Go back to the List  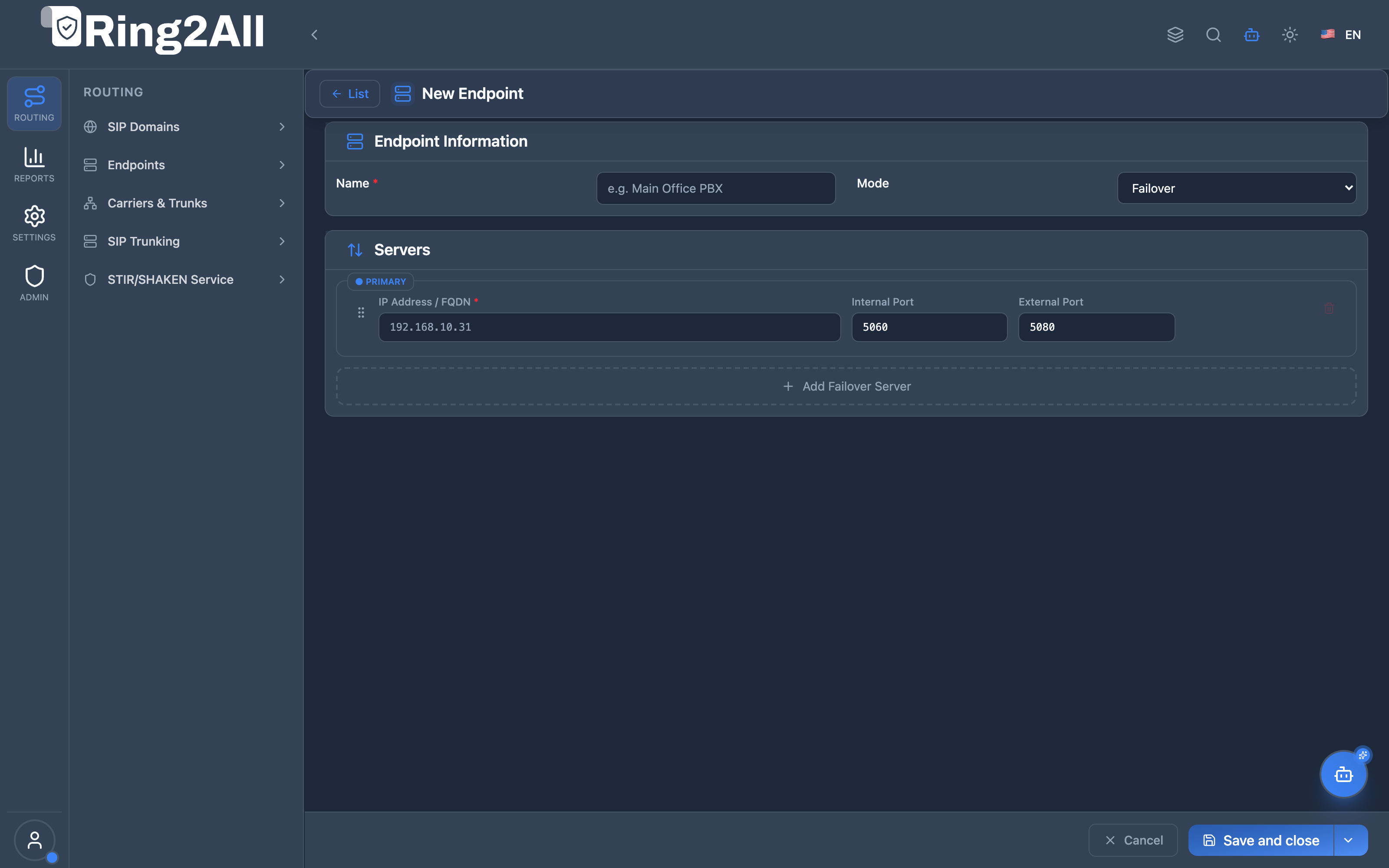point(349,94)
